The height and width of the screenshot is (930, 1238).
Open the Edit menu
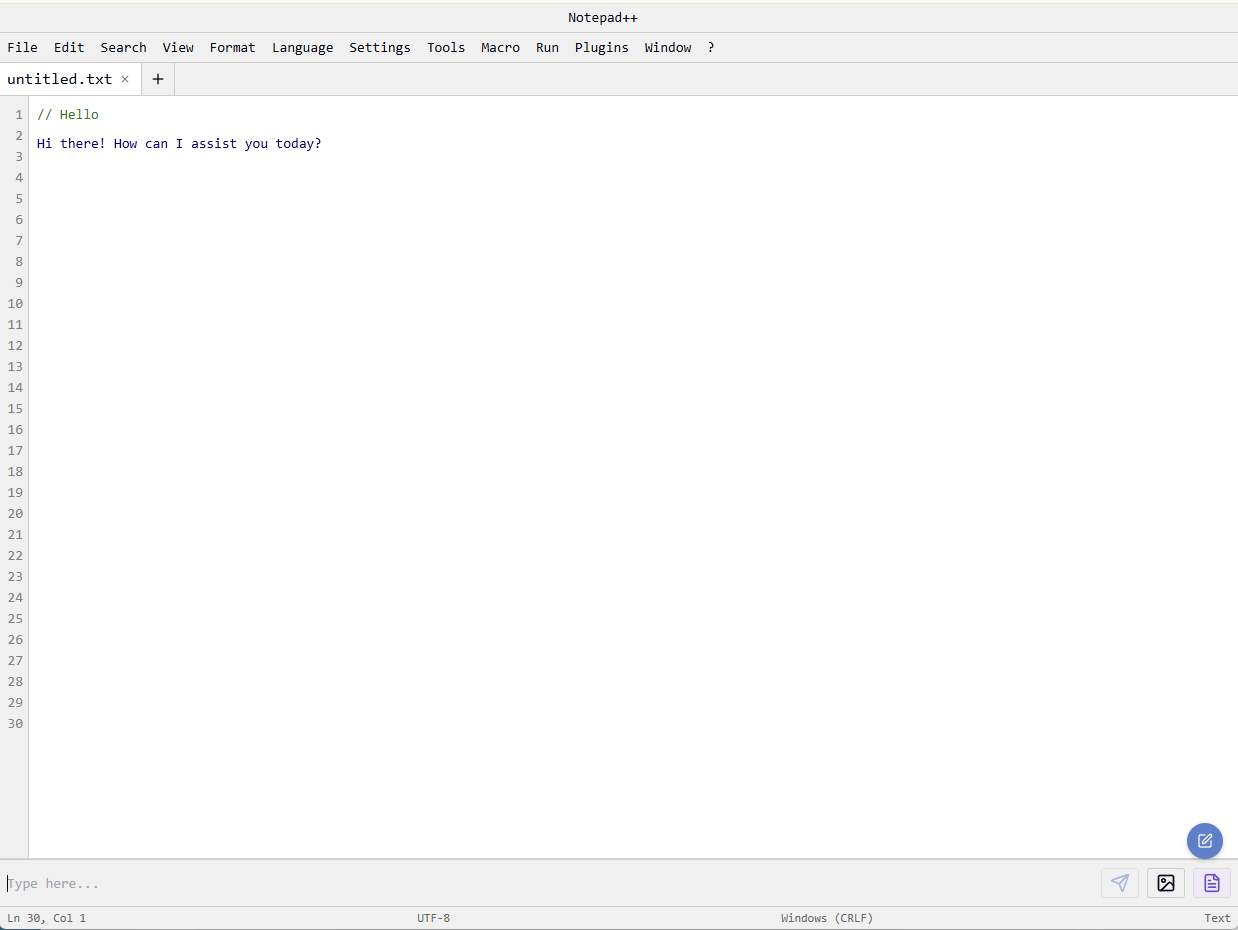pyautogui.click(x=69, y=47)
